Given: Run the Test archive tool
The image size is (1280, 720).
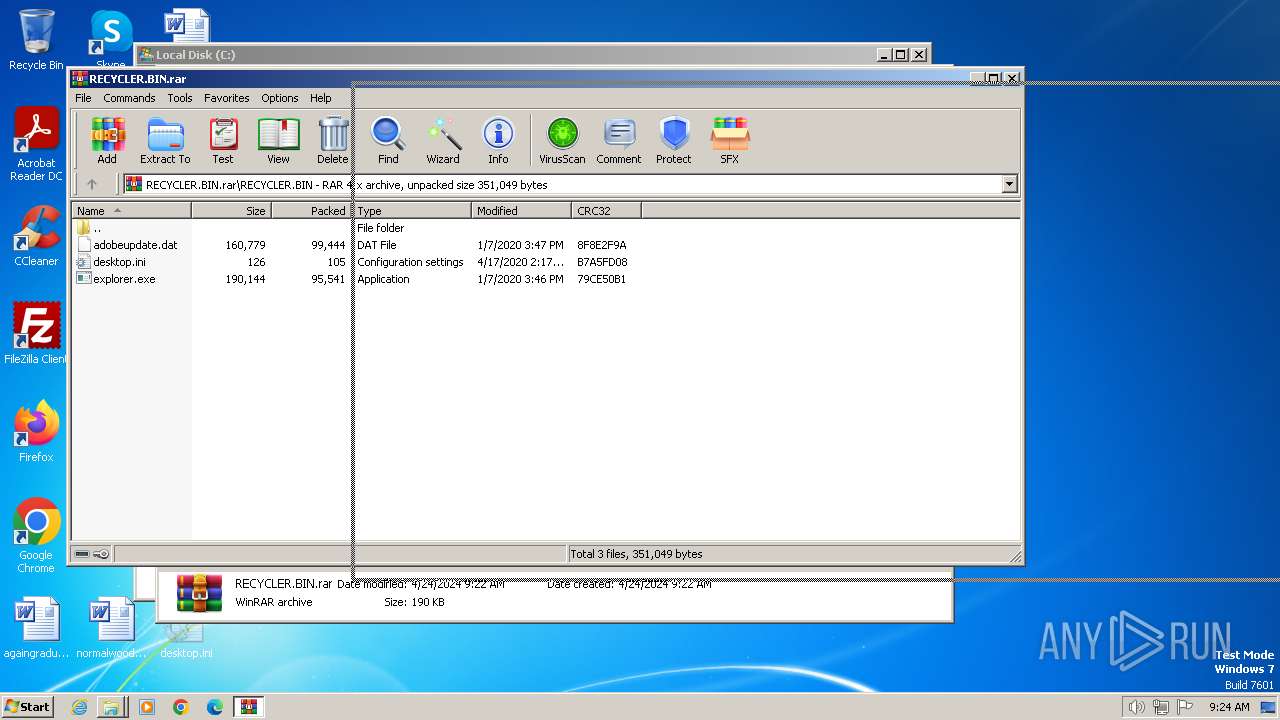Looking at the screenshot, I should coord(223,140).
